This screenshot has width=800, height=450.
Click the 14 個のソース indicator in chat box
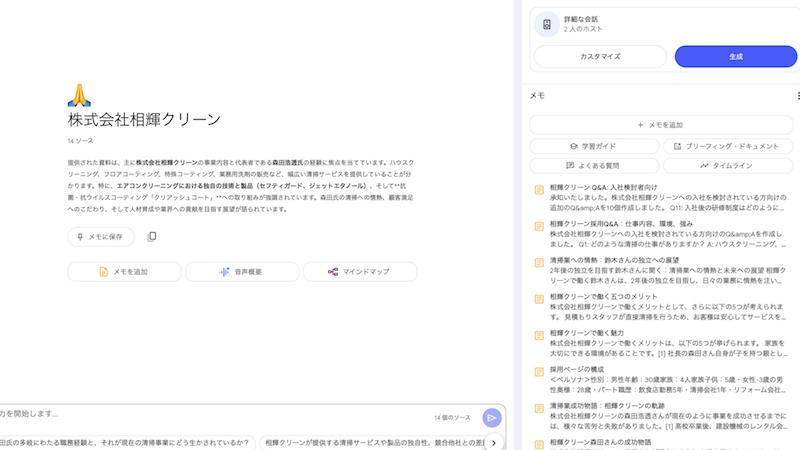click(452, 418)
